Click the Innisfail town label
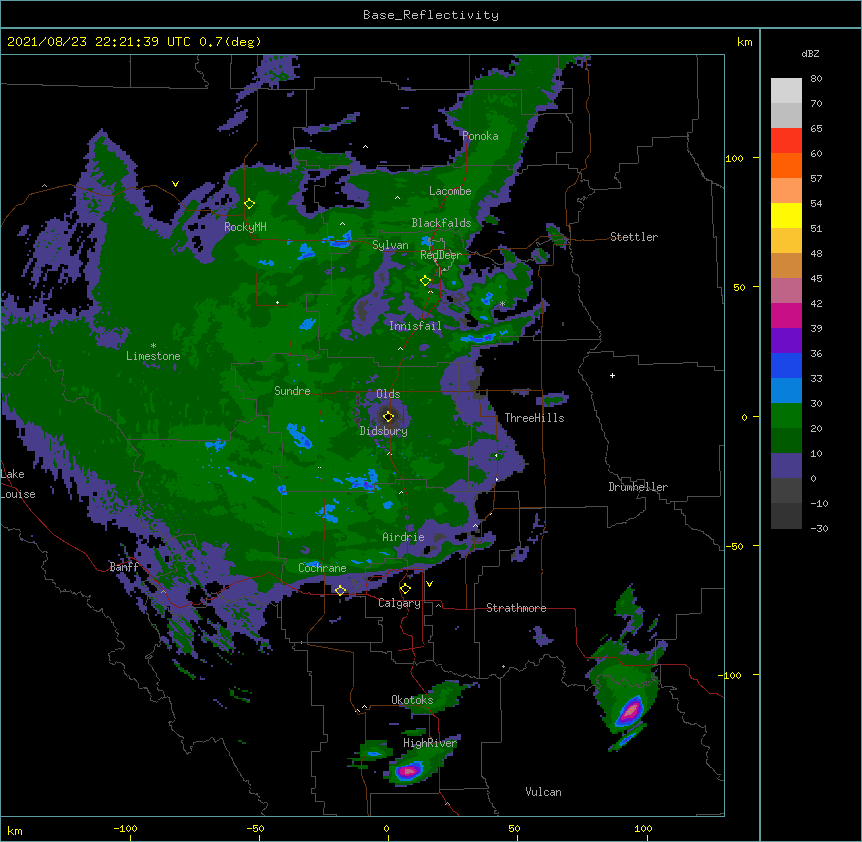This screenshot has width=862, height=842. click(x=415, y=326)
